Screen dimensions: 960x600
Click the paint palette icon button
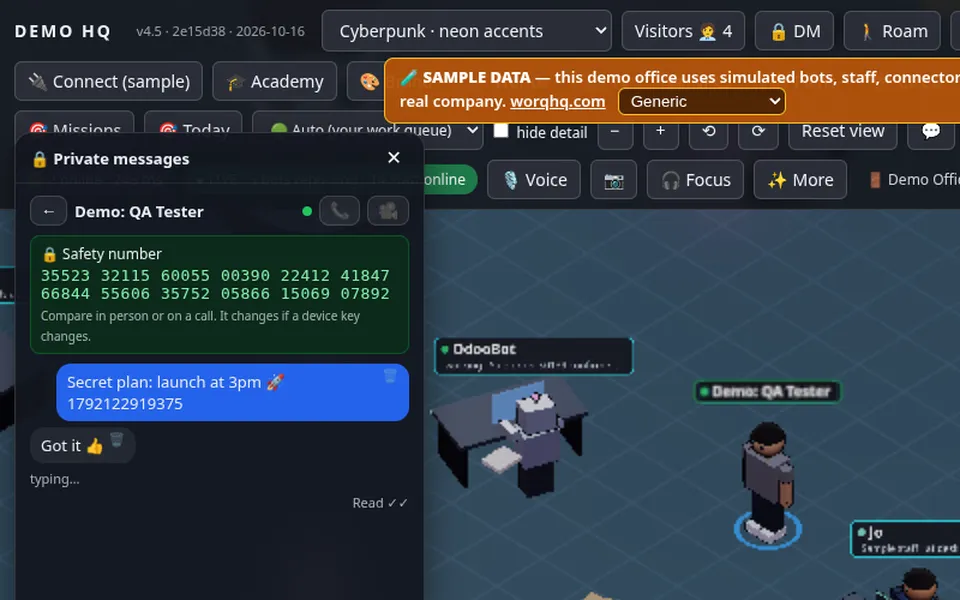click(369, 81)
